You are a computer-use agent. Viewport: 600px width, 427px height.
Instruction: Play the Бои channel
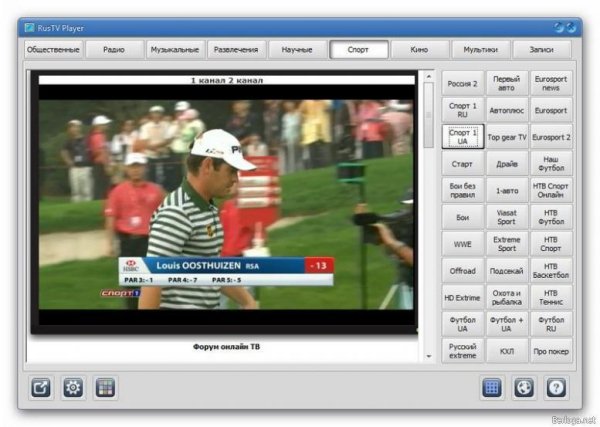tap(463, 217)
